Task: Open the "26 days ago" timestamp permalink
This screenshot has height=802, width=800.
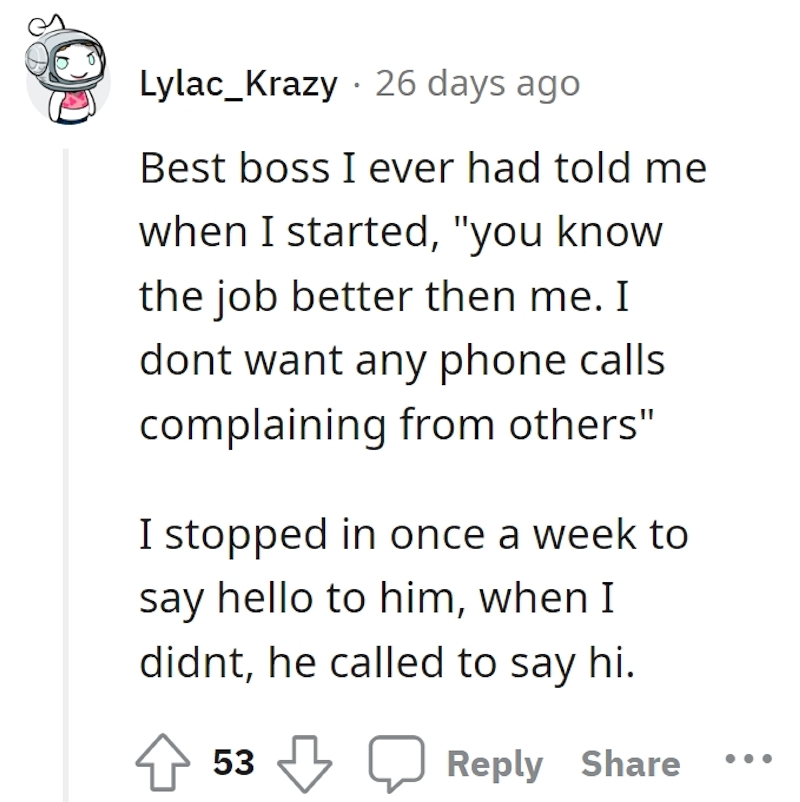Action: point(478,83)
